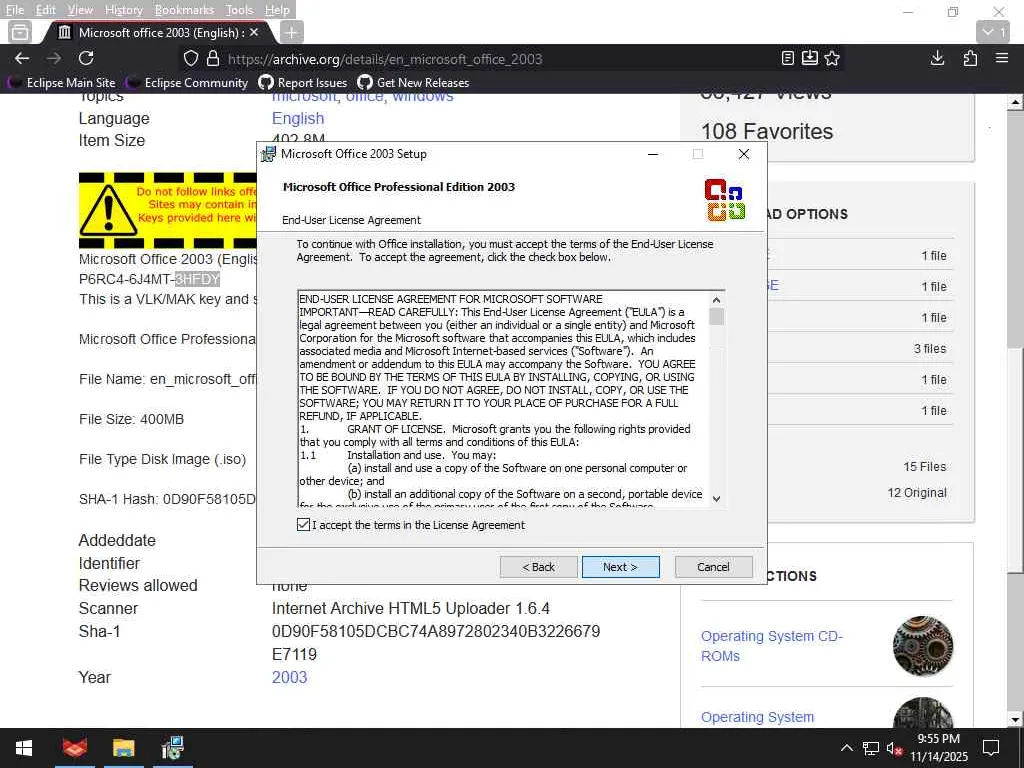
Task: Click the Next > button in Setup
Action: pyautogui.click(x=620, y=567)
